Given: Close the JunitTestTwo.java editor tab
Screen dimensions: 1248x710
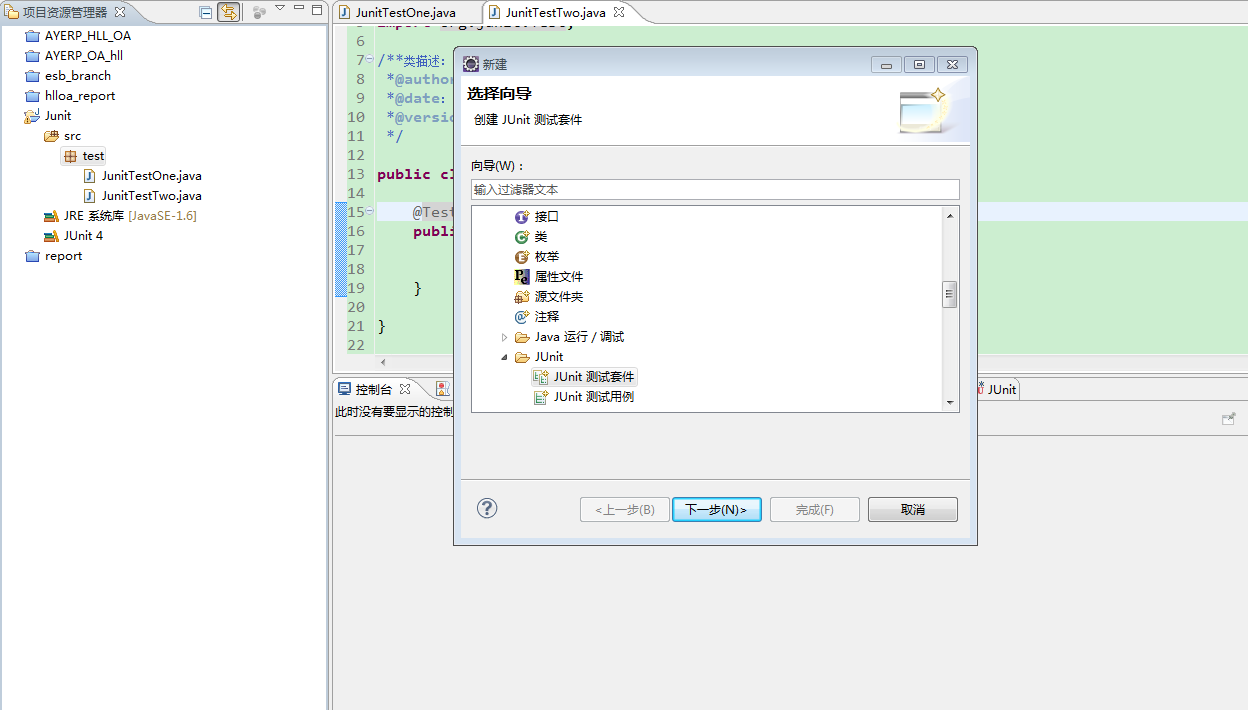Looking at the screenshot, I should point(619,12).
